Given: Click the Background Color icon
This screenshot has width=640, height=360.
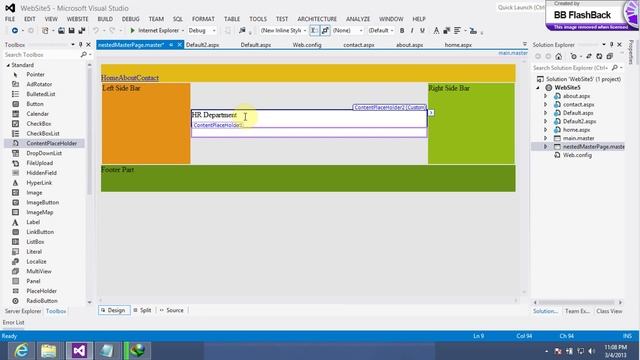Looking at the screenshot, I should tap(447, 31).
